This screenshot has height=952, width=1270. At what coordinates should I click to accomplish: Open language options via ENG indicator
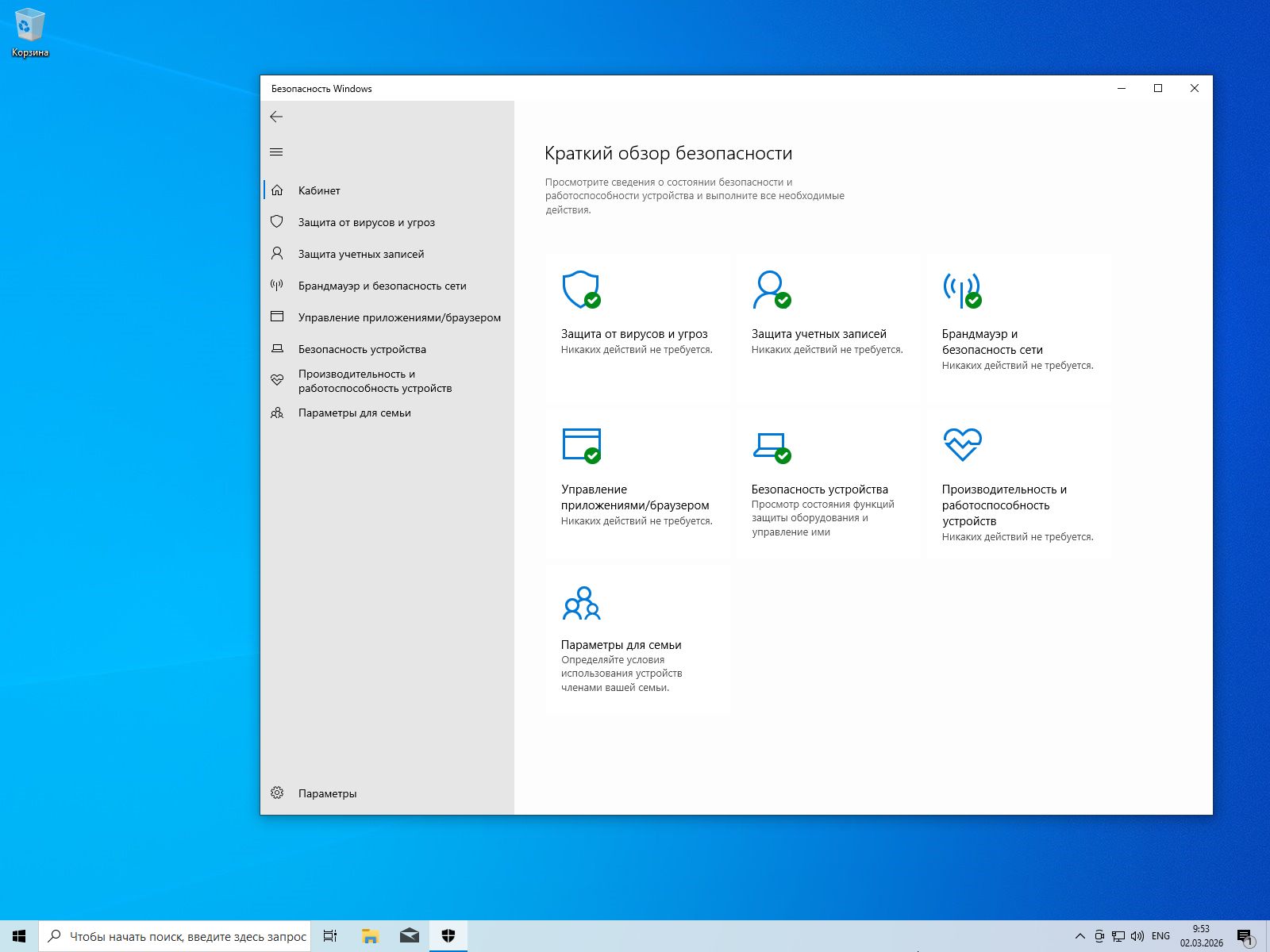click(x=1160, y=935)
